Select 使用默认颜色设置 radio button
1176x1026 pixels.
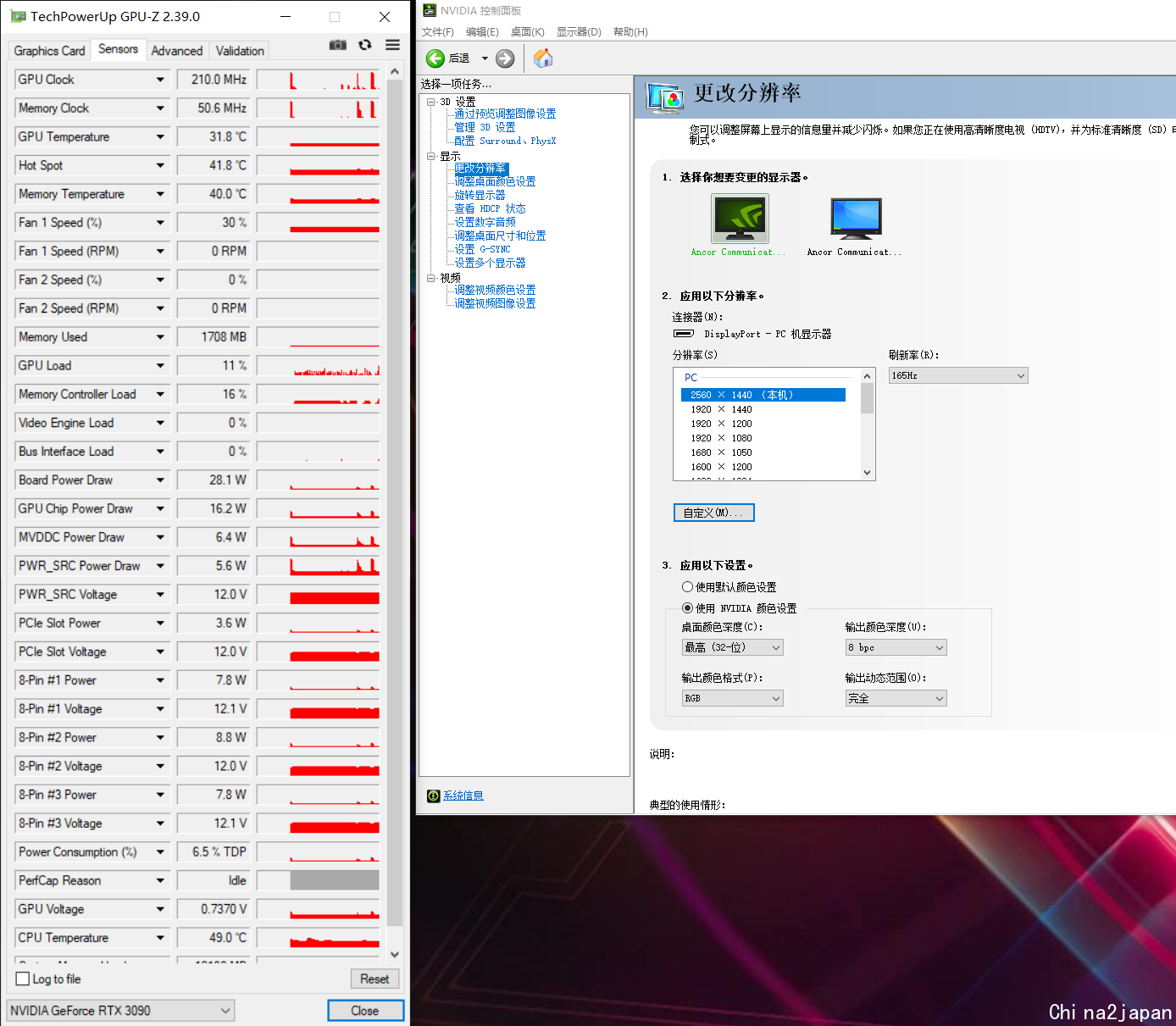click(x=687, y=586)
